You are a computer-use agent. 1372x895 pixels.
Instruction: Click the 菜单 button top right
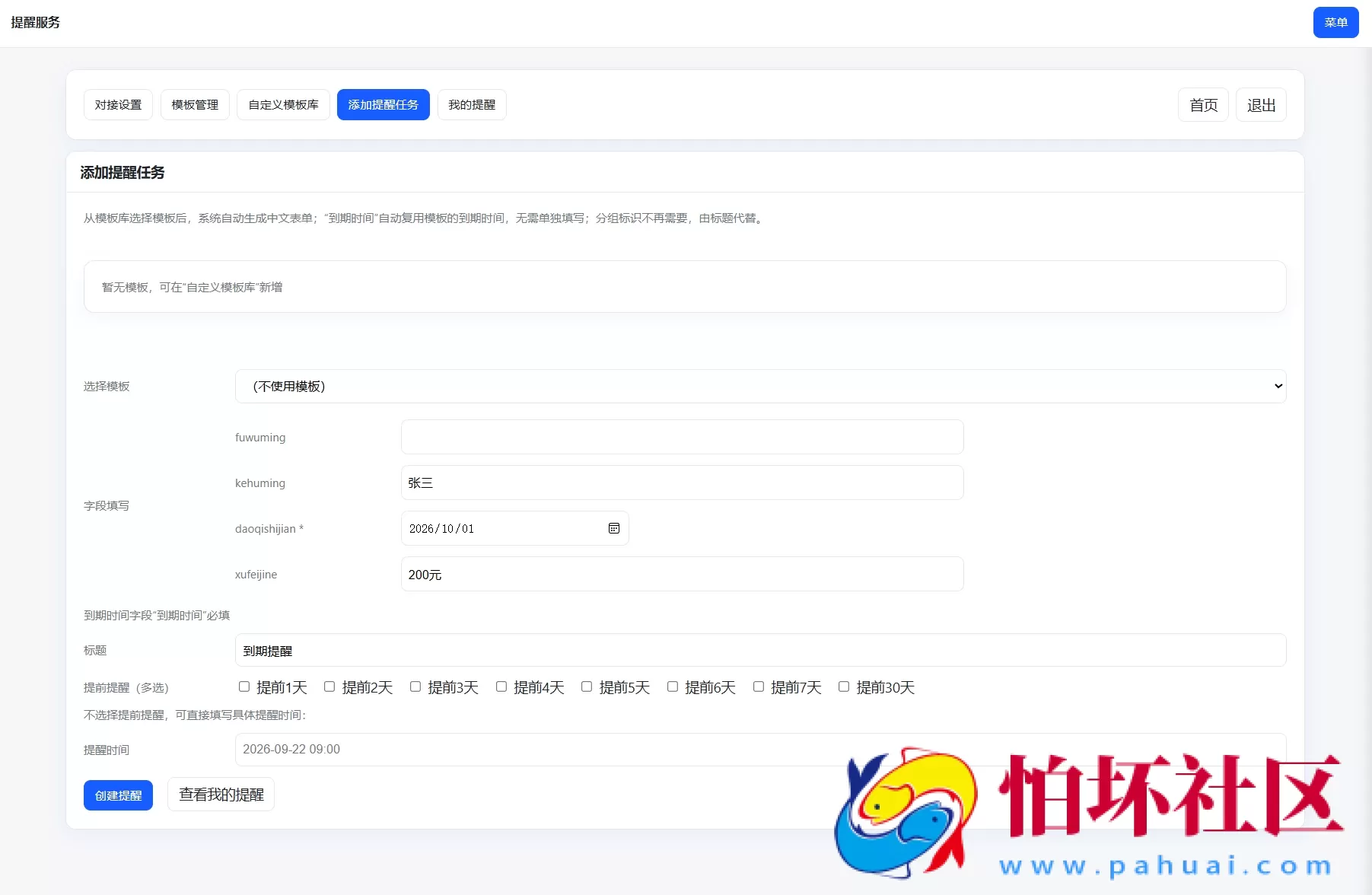coord(1335,22)
